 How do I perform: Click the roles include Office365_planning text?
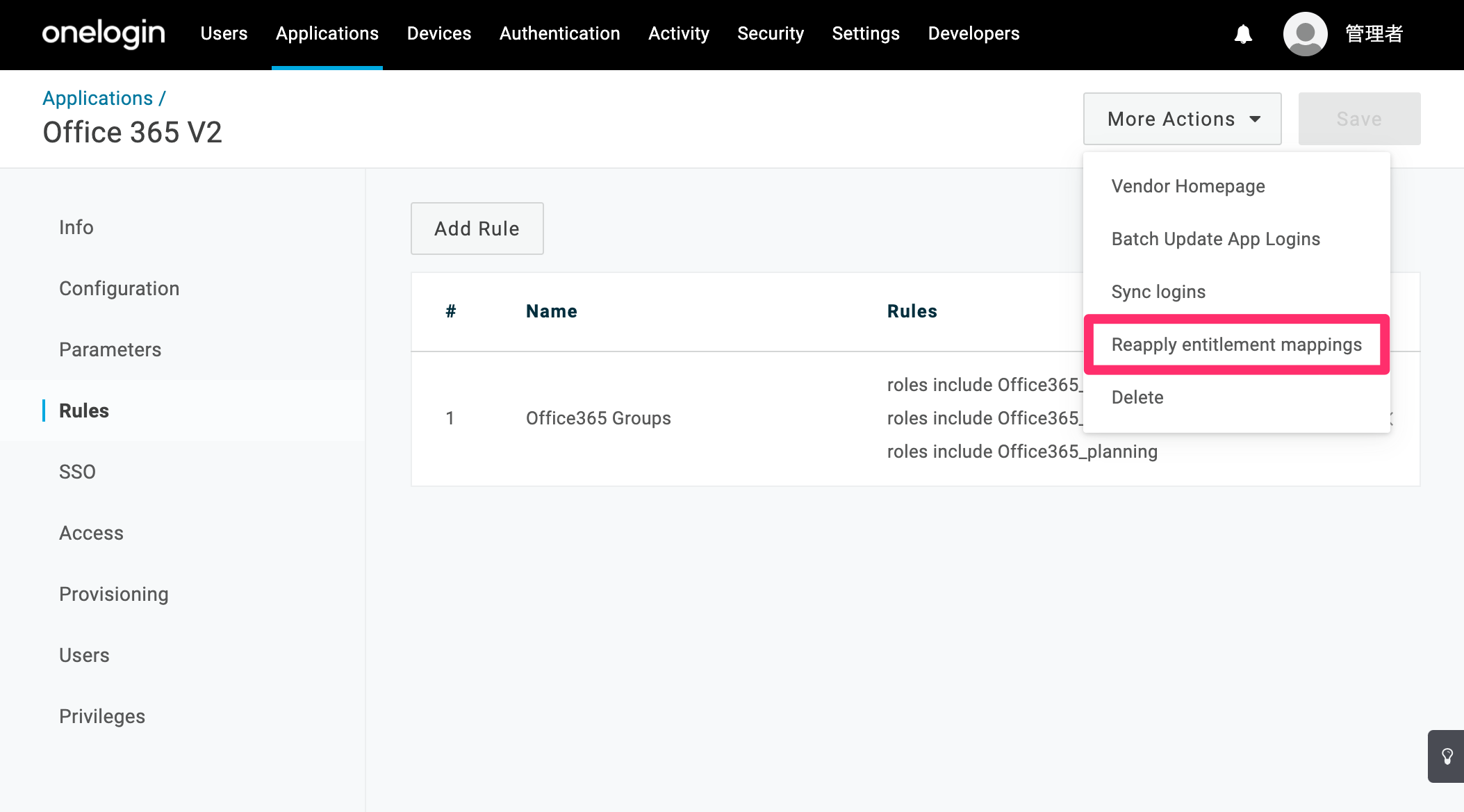click(x=1022, y=451)
